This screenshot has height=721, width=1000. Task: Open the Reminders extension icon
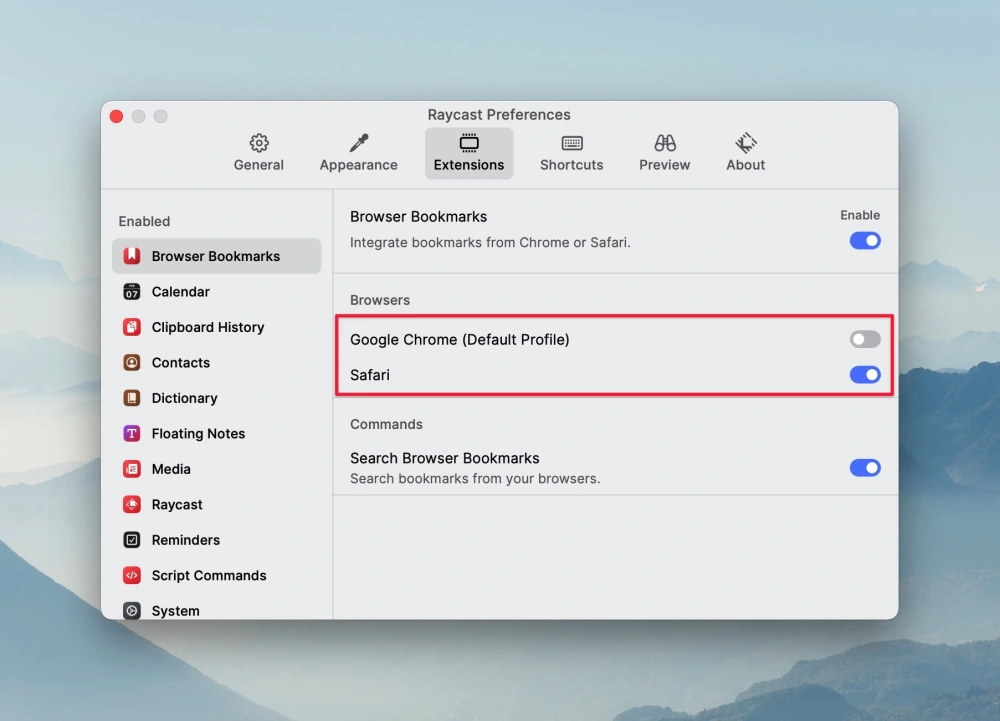131,540
